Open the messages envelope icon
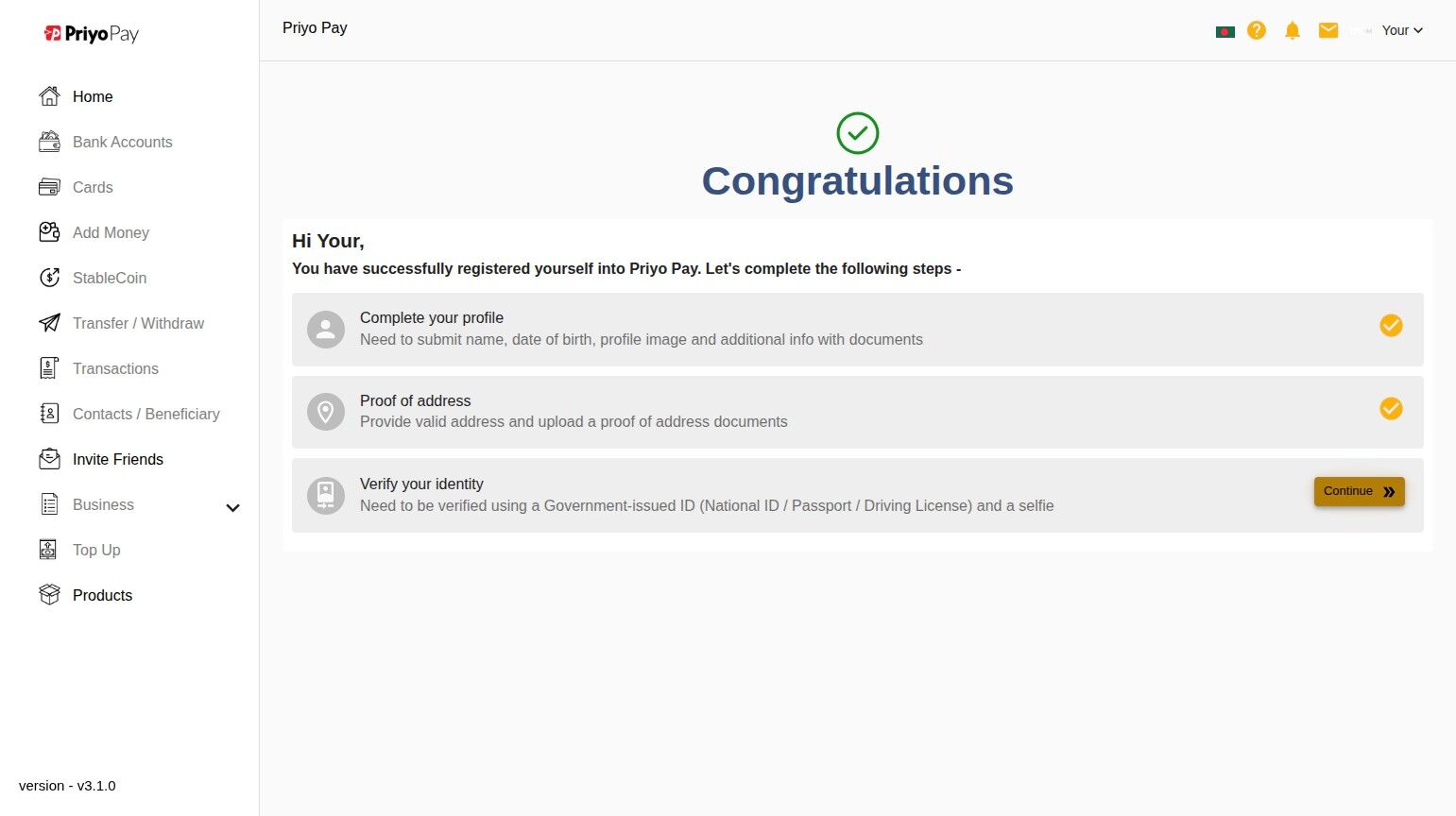The image size is (1456, 816). pyautogui.click(x=1328, y=30)
